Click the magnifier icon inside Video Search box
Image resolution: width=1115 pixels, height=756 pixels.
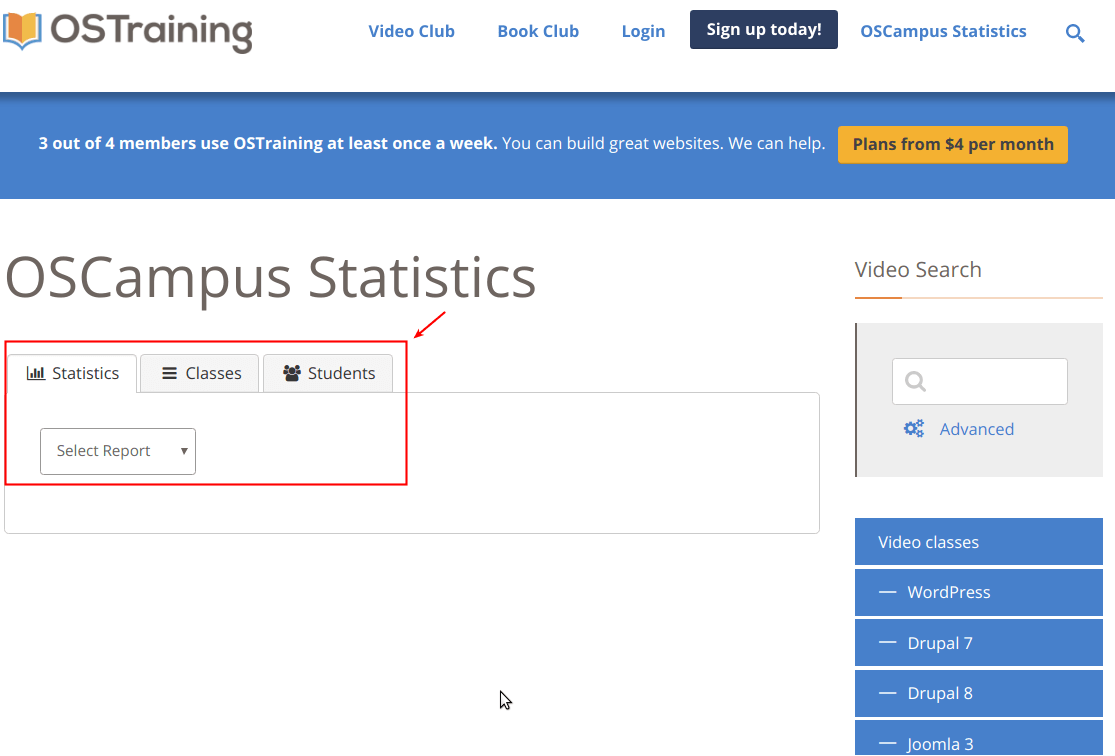(915, 382)
